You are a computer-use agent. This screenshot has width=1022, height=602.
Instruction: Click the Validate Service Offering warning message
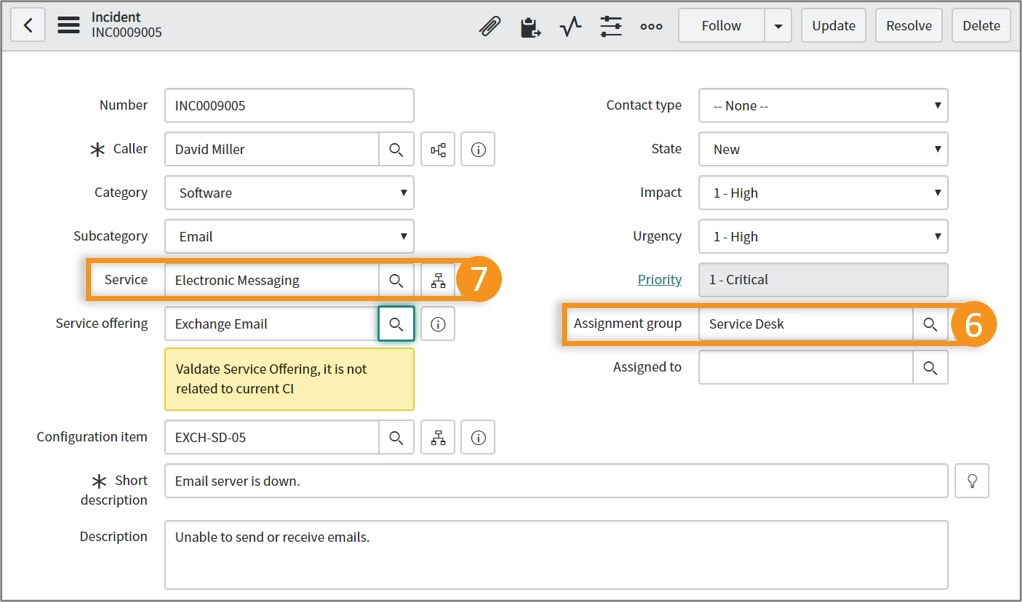[289, 379]
